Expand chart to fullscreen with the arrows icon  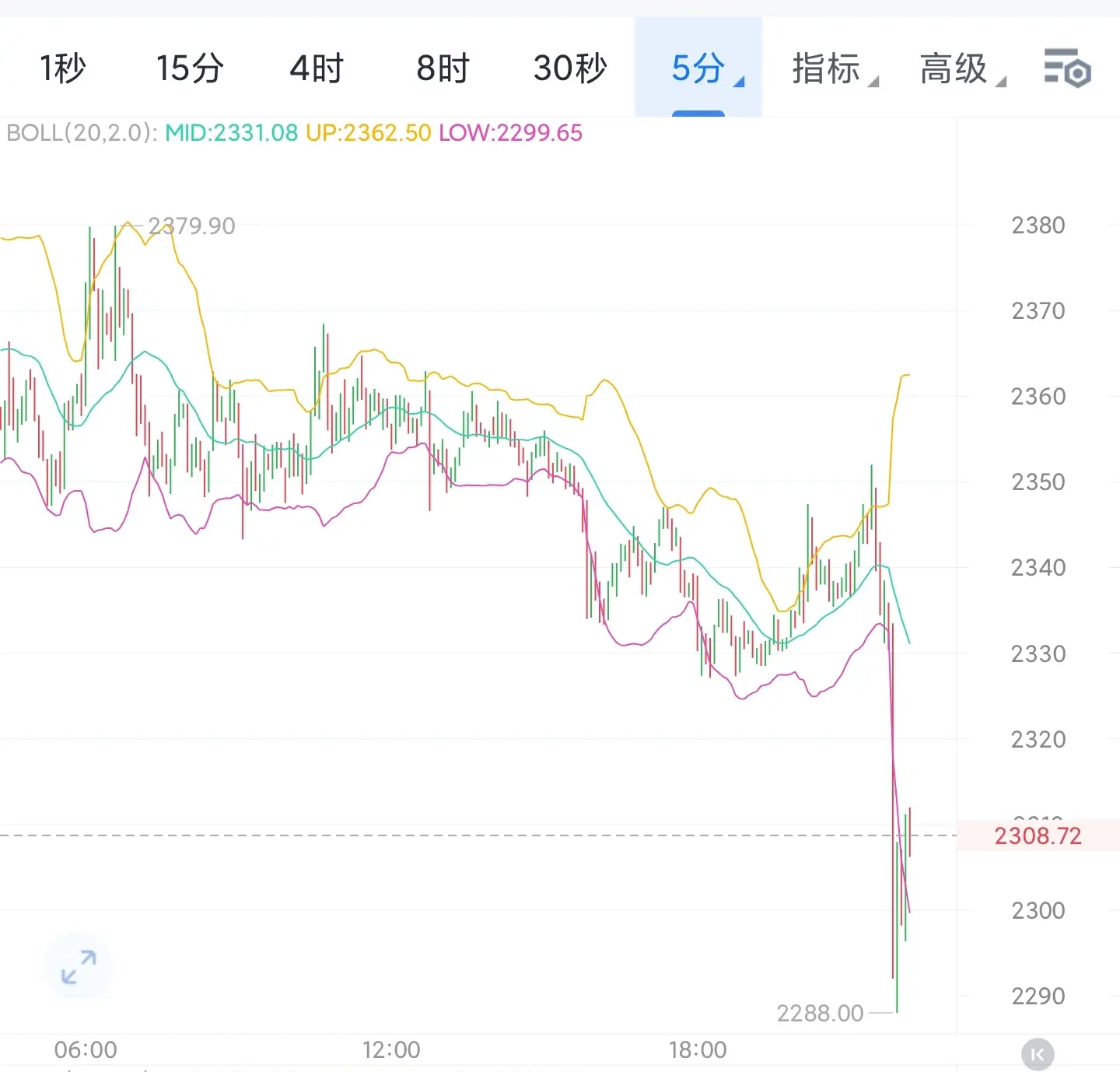(x=79, y=967)
